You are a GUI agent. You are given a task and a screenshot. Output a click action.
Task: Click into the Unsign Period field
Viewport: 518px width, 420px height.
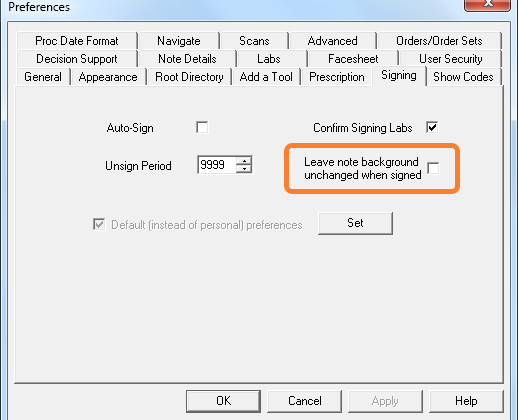[x=217, y=165]
